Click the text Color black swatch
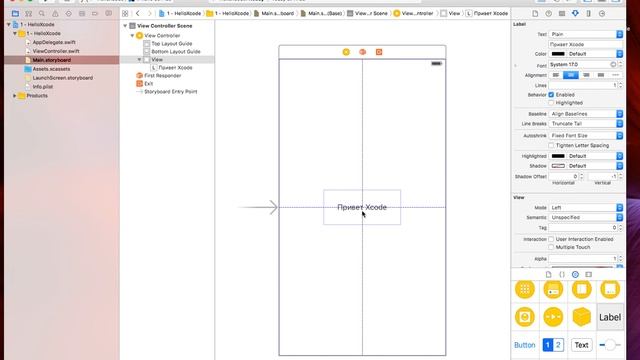Image resolution: width=640 pixels, height=360 pixels. 558,54
